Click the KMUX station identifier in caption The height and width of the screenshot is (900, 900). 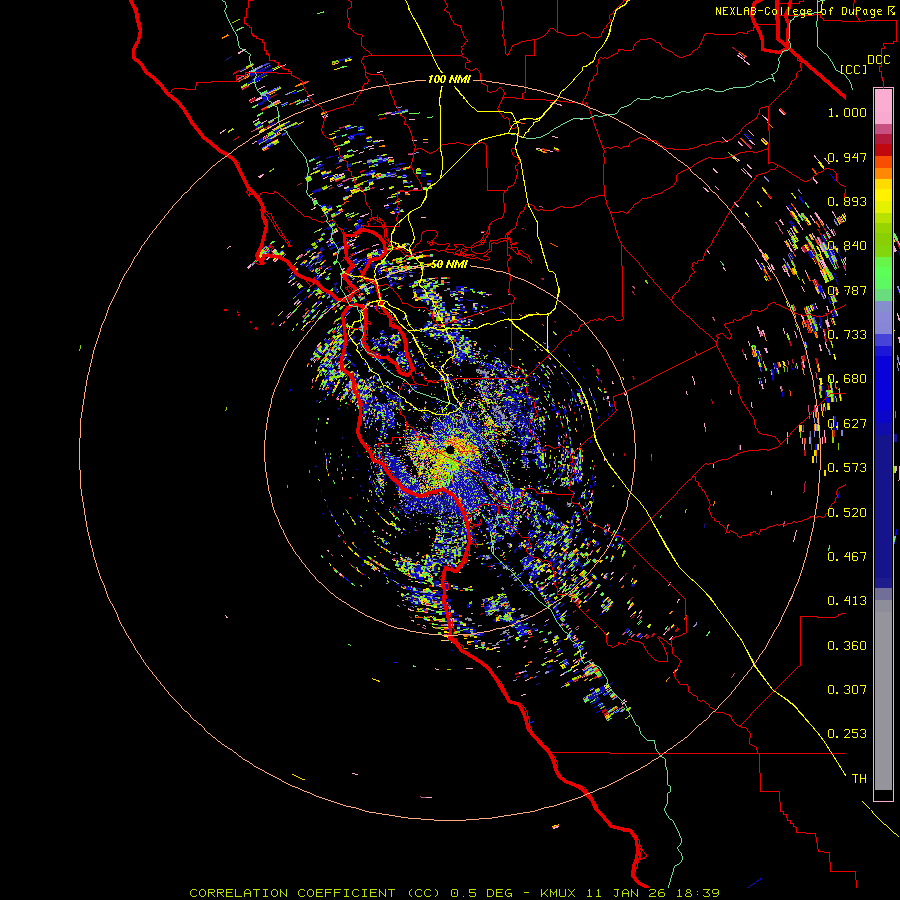click(560, 893)
